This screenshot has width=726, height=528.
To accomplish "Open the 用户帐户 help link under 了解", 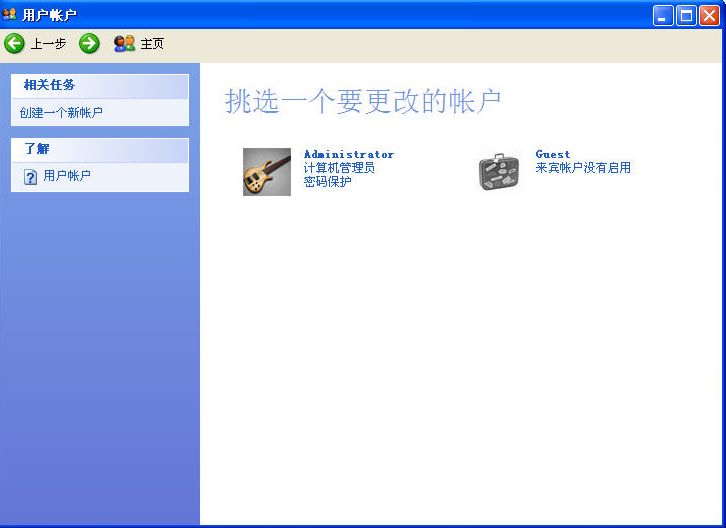I will 67,176.
